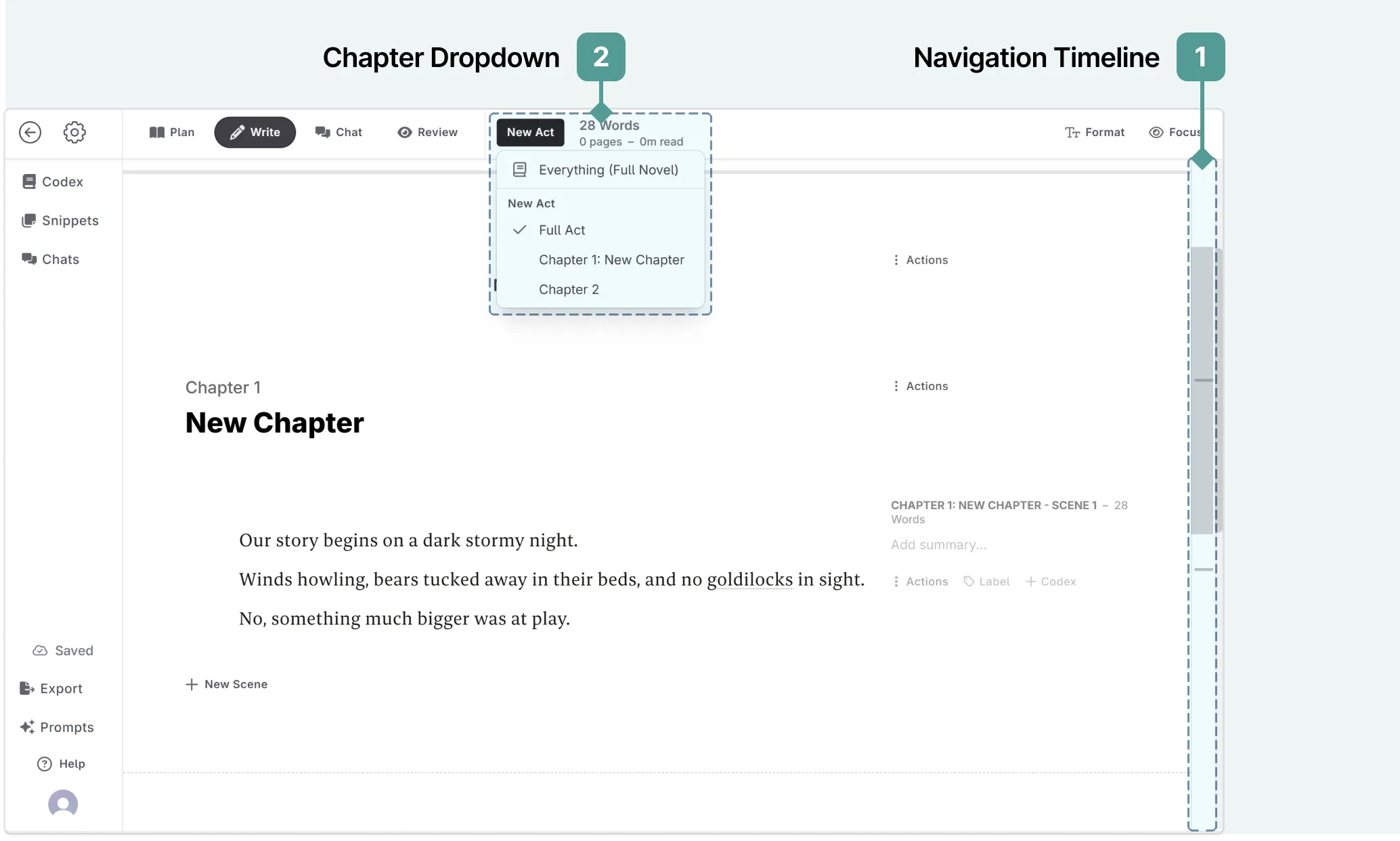The image size is (1400, 841).
Task: Enable Focus mode for writing
Action: (x=1175, y=132)
